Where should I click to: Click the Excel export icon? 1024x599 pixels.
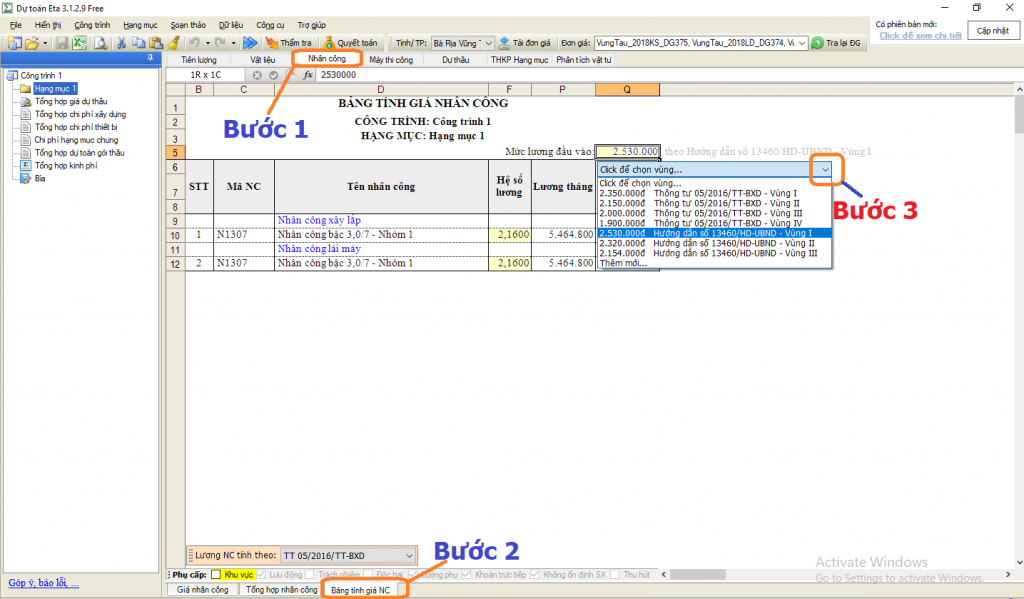(78, 43)
